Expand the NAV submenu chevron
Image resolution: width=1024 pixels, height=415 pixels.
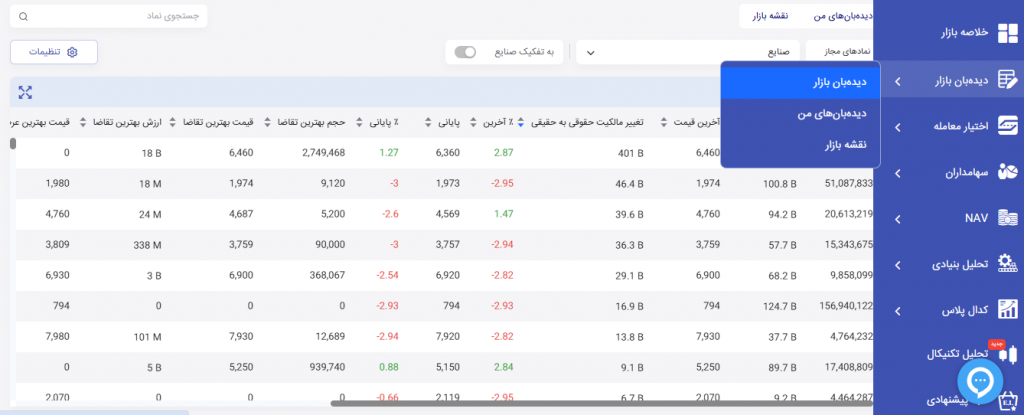897,219
